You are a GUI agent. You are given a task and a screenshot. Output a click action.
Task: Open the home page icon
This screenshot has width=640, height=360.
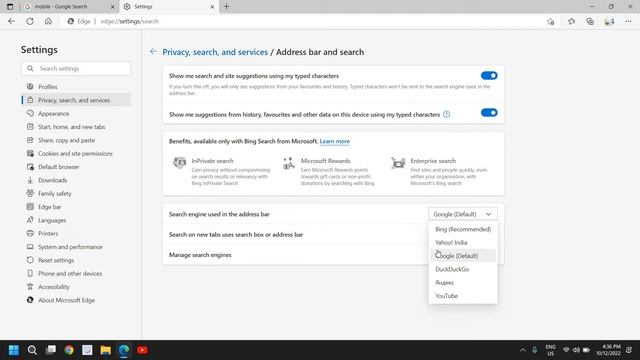point(48,21)
